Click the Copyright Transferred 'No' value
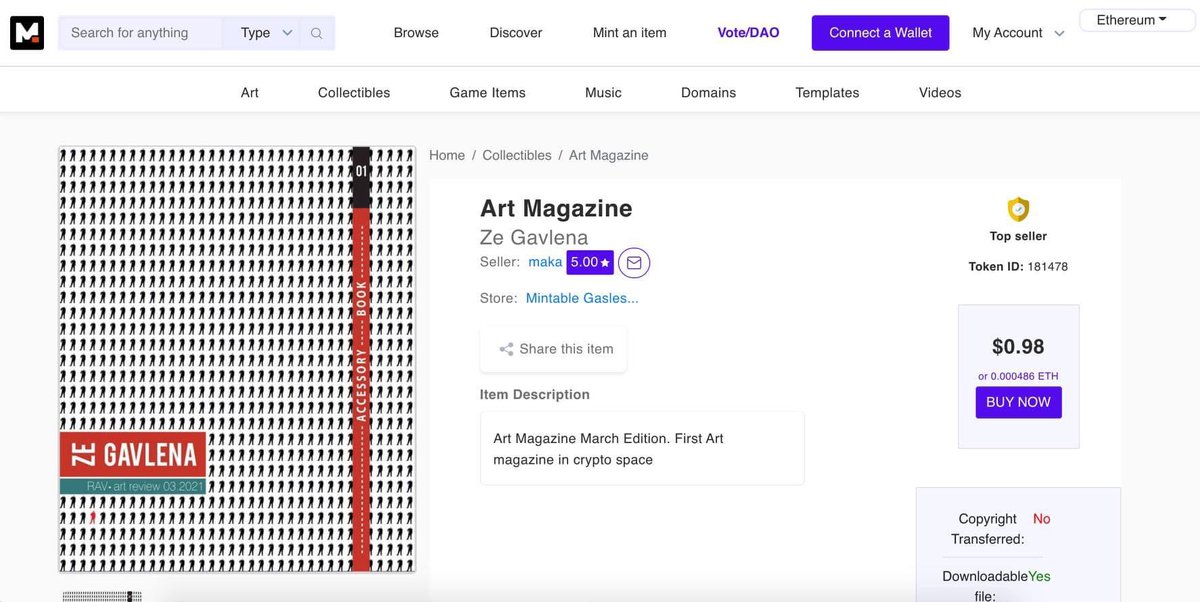This screenshot has height=602, width=1200. tap(1042, 519)
